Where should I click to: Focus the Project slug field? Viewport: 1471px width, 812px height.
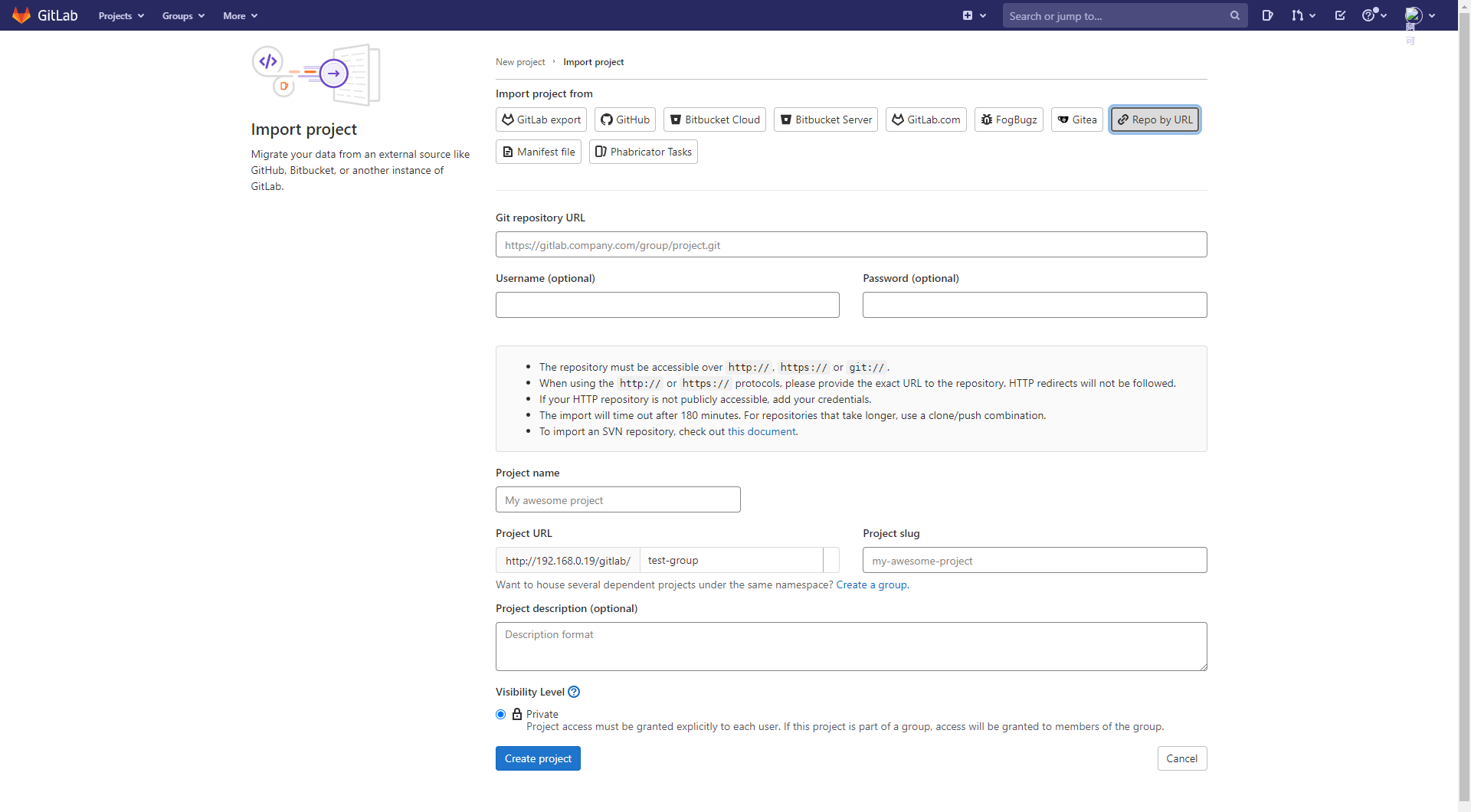click(x=1035, y=560)
